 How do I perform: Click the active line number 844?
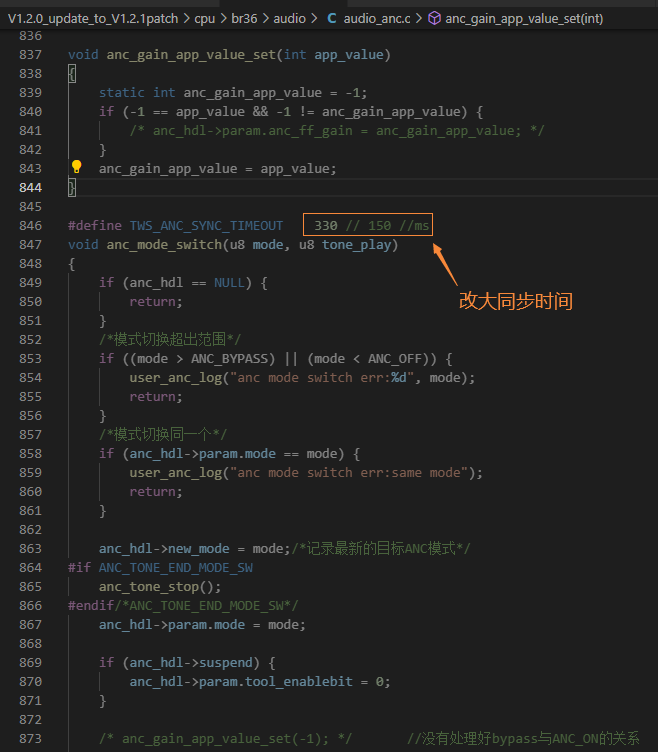pos(30,188)
